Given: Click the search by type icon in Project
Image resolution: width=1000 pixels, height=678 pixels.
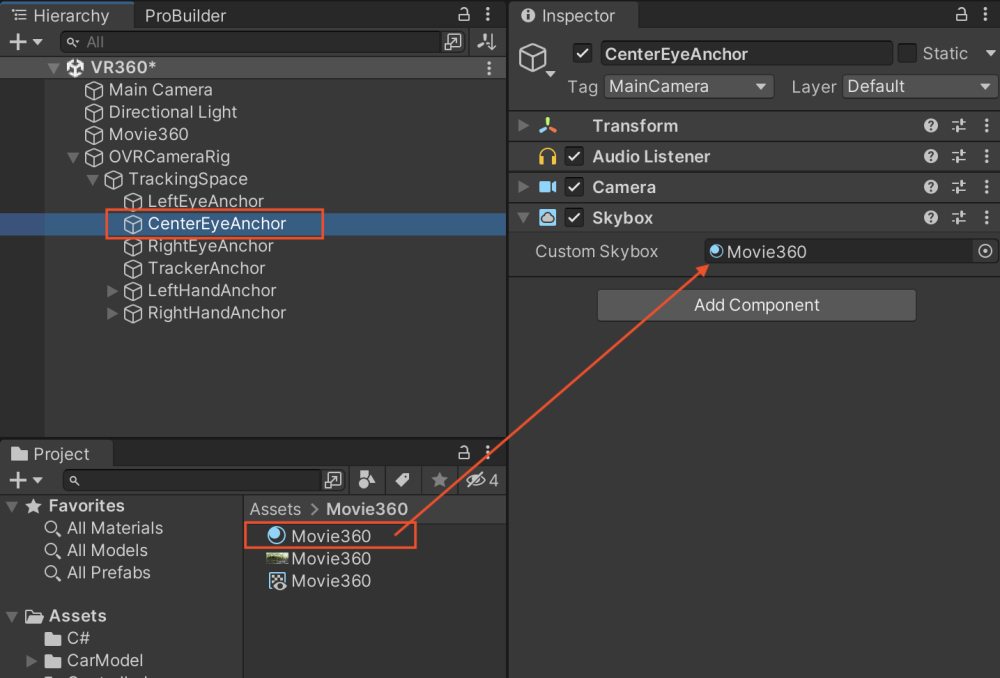Looking at the screenshot, I should [x=367, y=480].
